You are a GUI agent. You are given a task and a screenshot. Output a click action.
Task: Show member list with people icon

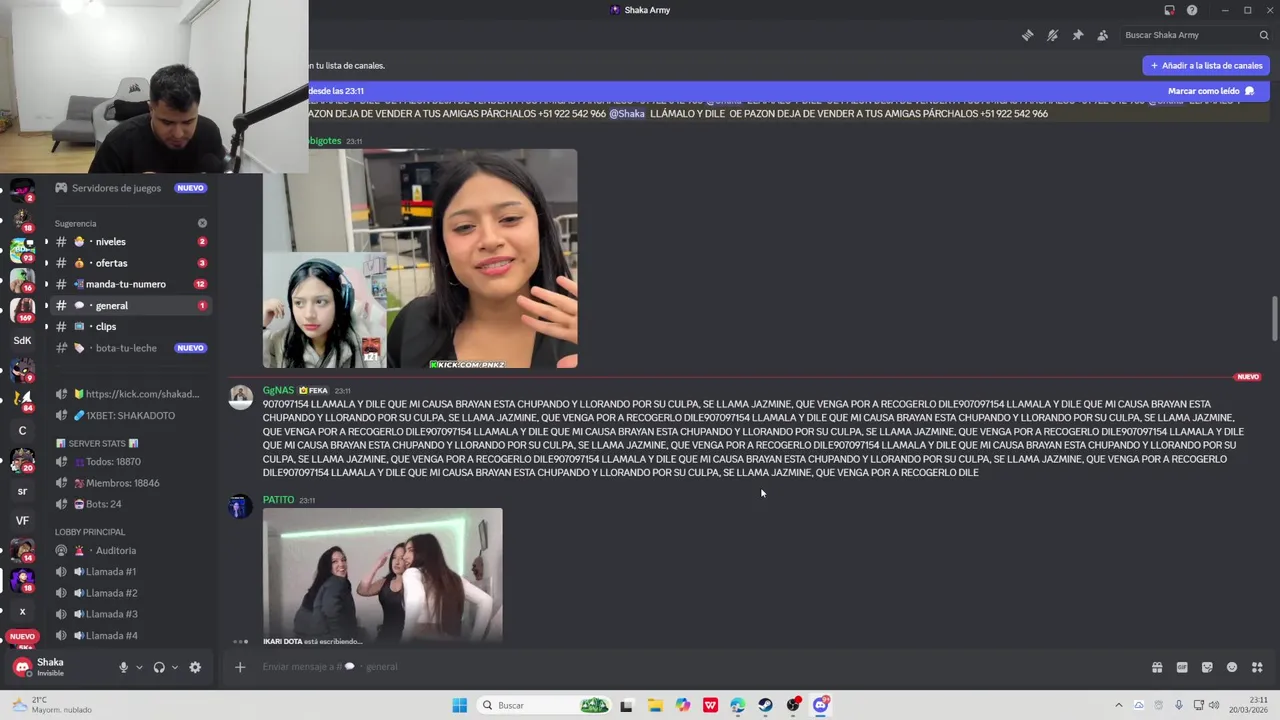(1102, 35)
